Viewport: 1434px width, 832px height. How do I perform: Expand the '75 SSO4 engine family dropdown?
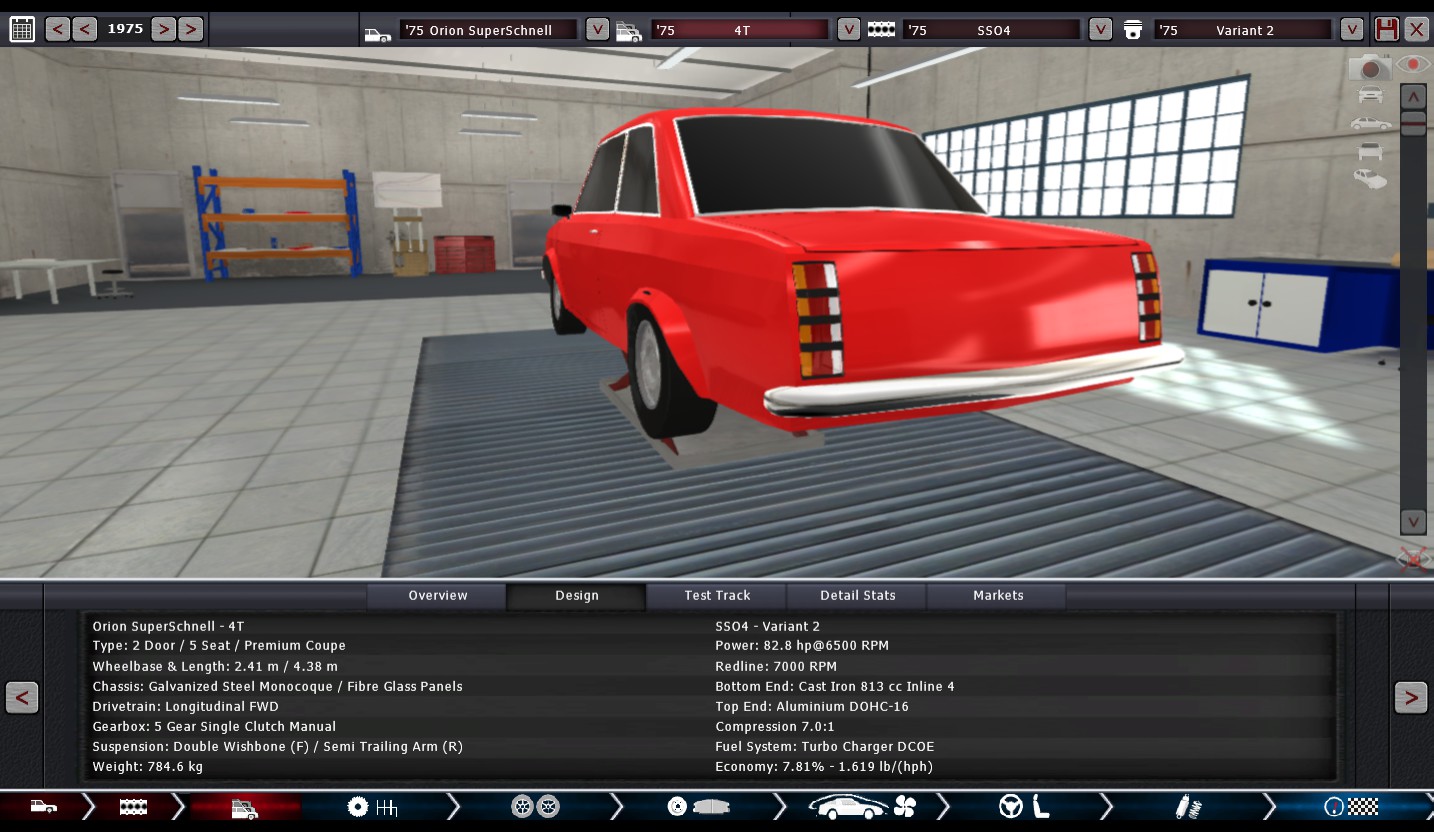pos(1100,29)
